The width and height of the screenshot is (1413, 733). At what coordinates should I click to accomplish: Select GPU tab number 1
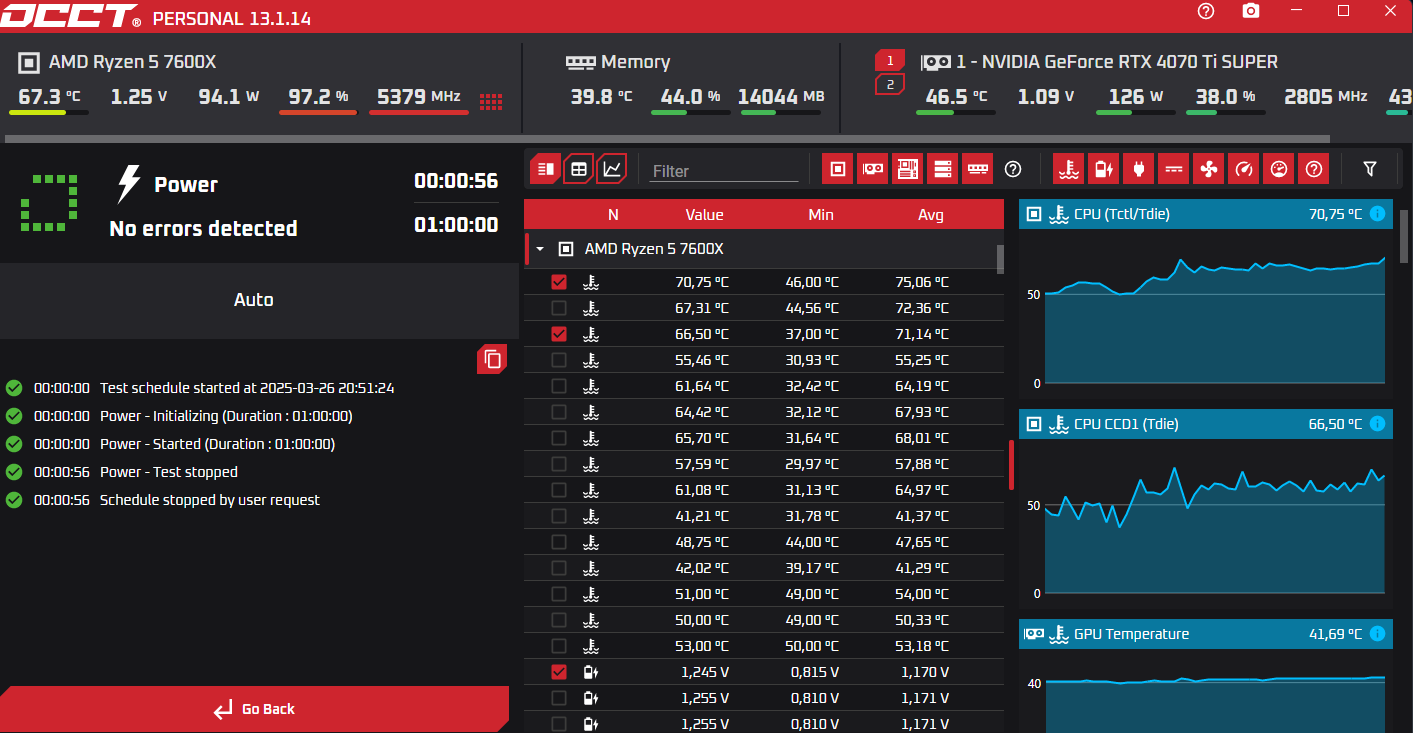[890, 60]
